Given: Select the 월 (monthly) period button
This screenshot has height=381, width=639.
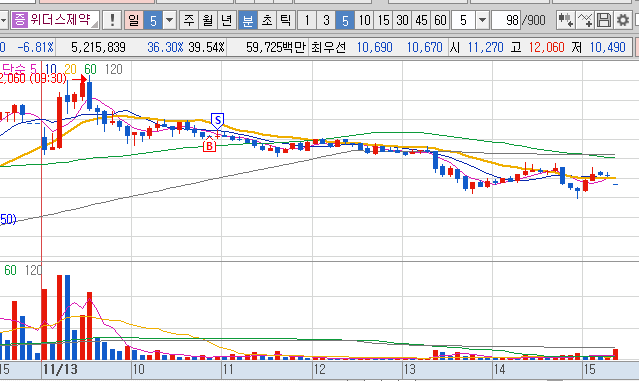Looking at the screenshot, I should (208, 20).
